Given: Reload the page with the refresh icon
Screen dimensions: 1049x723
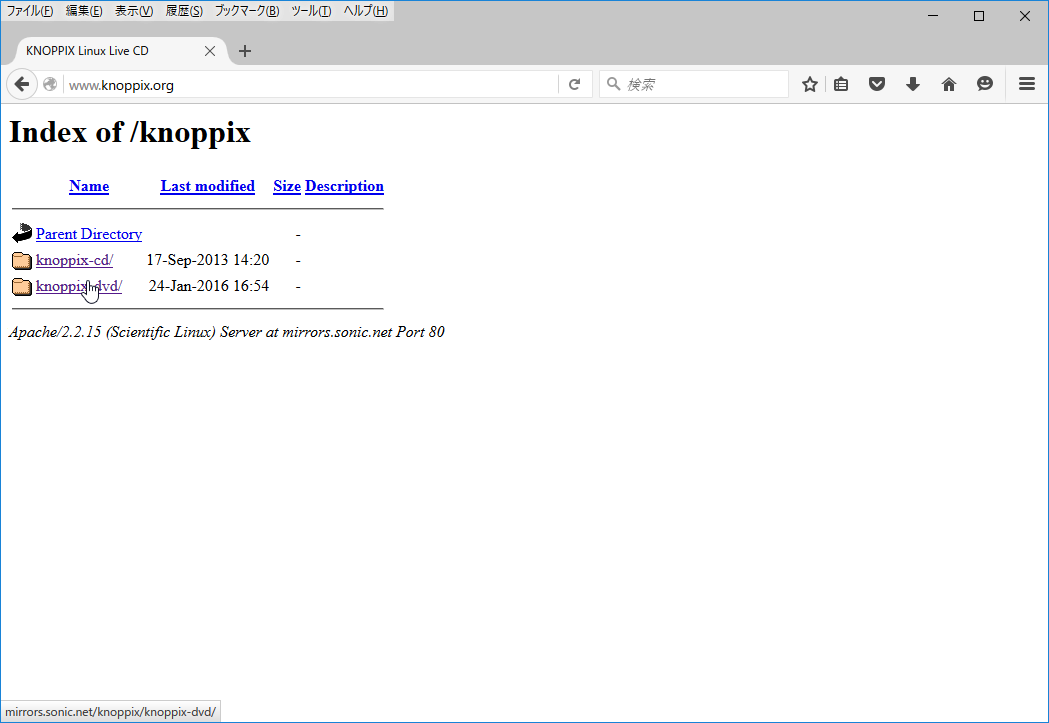Looking at the screenshot, I should [574, 84].
